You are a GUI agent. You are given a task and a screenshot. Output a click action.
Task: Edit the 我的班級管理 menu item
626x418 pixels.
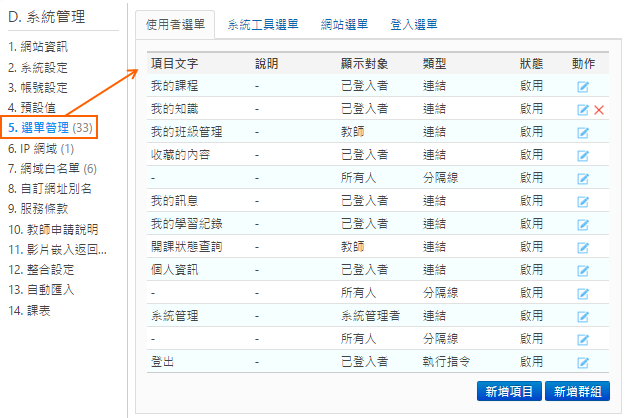[583, 132]
